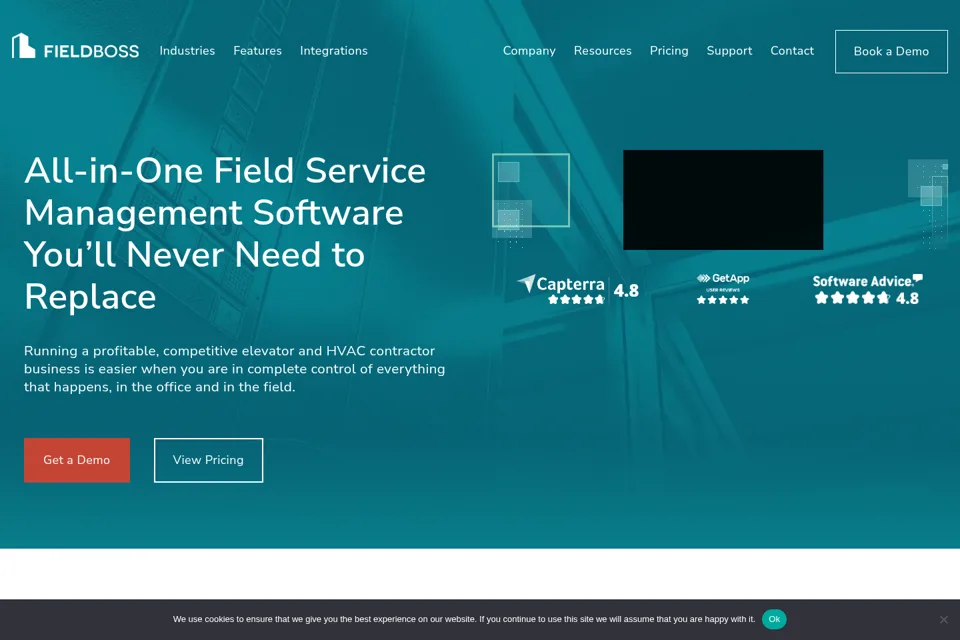This screenshot has height=640, width=960.
Task: Open the Contact page
Action: pyautogui.click(x=792, y=51)
